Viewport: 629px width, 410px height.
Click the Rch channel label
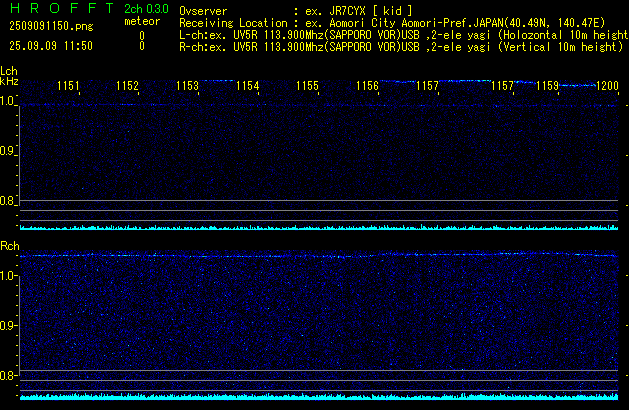coord(10,246)
